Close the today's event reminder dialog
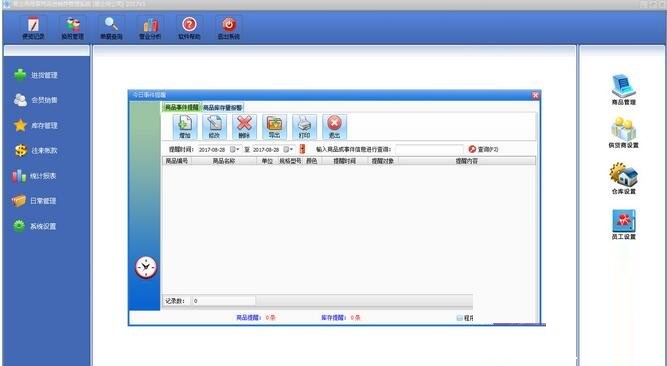This screenshot has height=366, width=667. click(x=536, y=95)
